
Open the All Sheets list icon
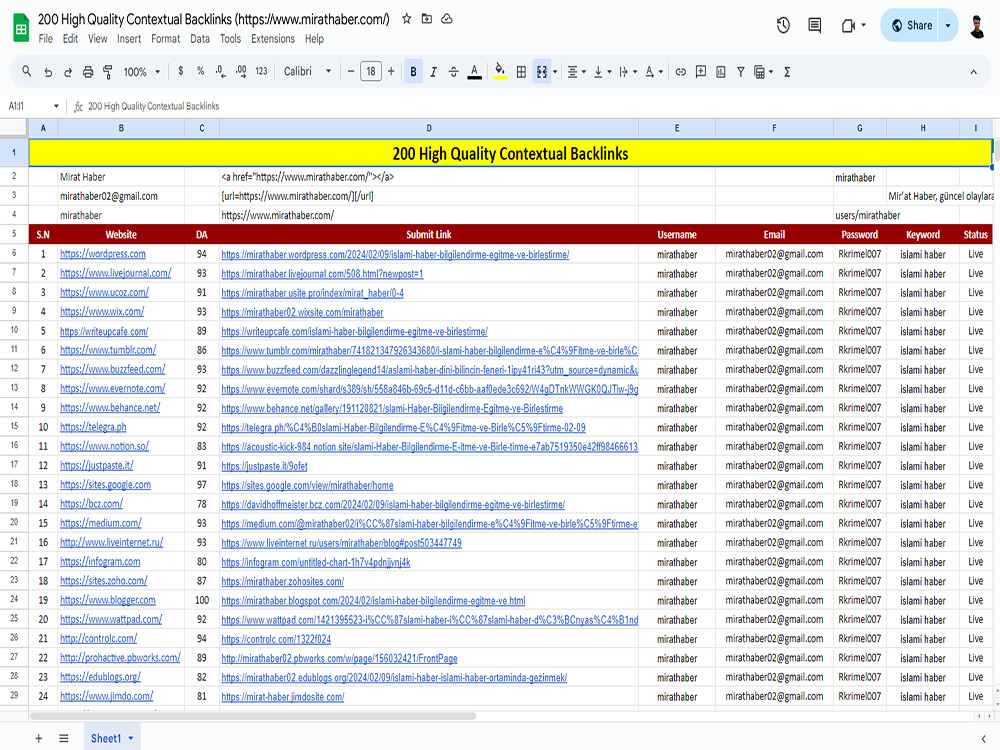click(64, 738)
